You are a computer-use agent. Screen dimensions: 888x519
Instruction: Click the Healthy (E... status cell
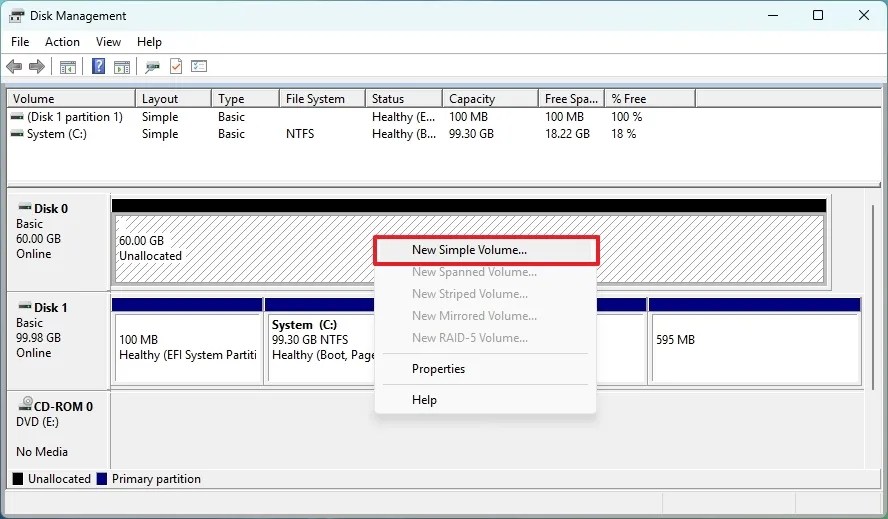pos(404,117)
